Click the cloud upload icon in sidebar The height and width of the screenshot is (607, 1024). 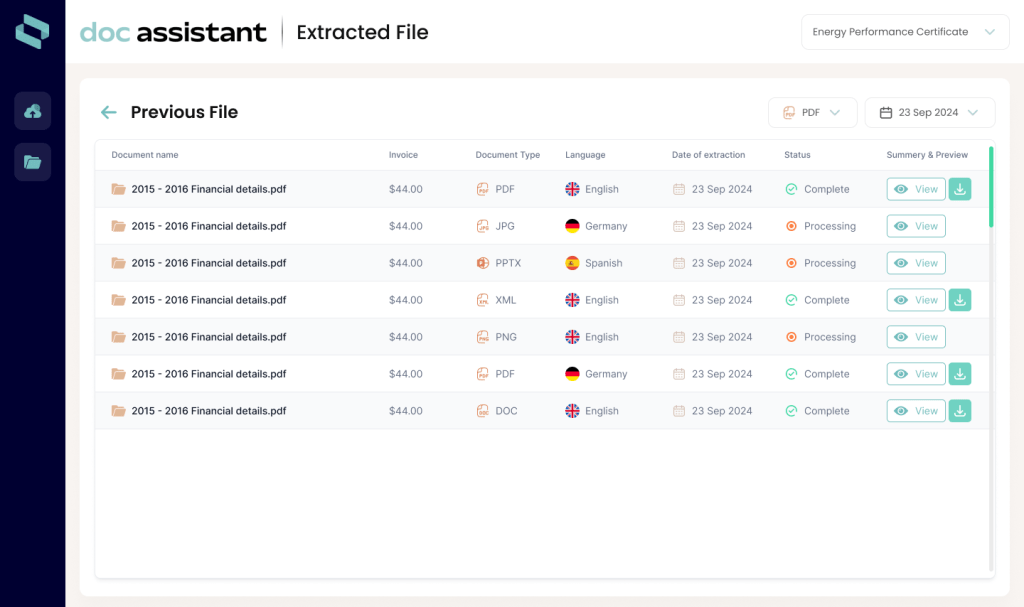click(32, 111)
